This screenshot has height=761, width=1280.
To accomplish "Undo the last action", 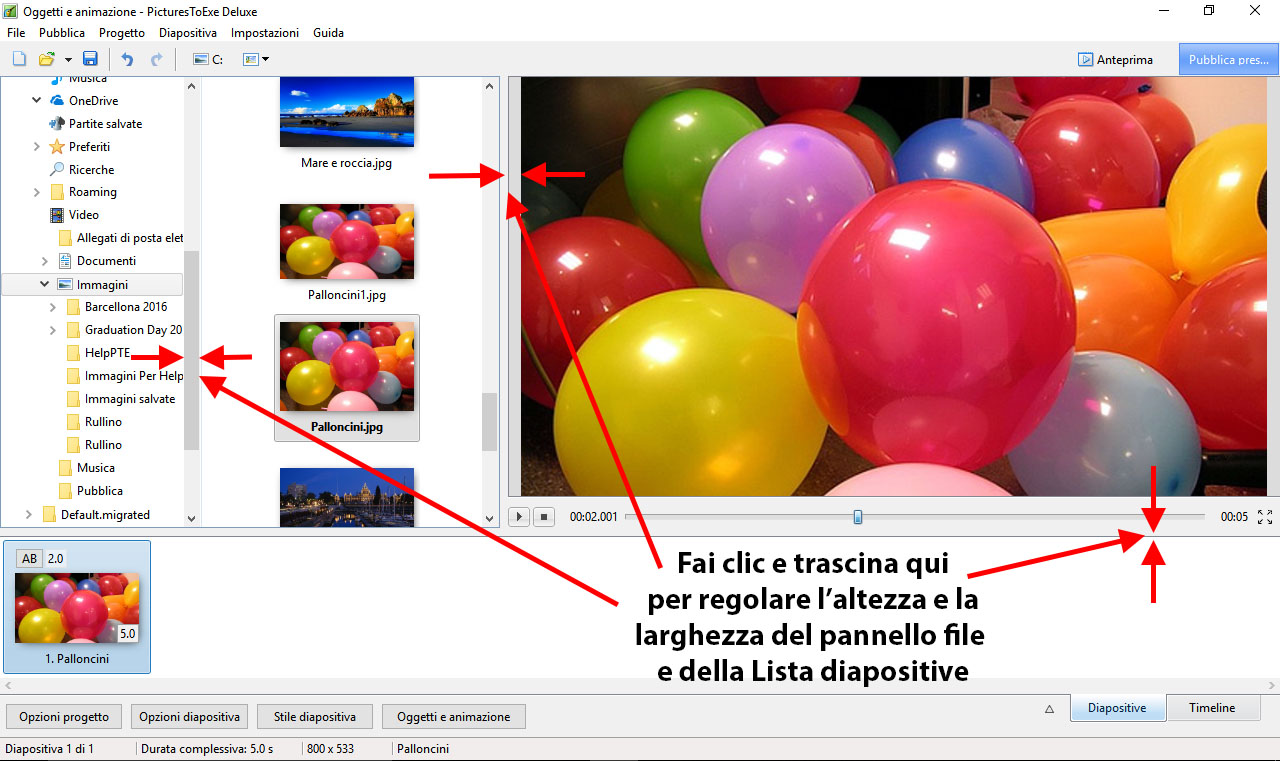I will (126, 59).
